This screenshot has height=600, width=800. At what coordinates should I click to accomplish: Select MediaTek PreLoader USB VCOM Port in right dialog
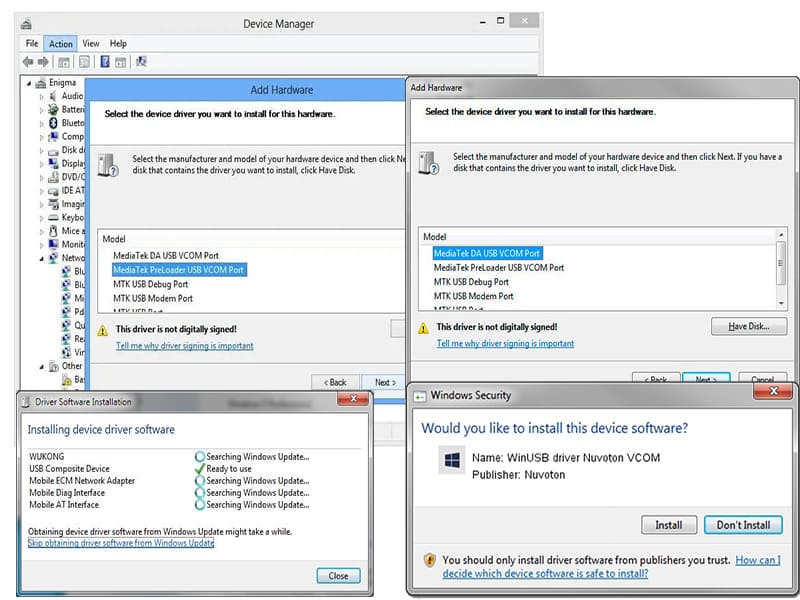499,267
